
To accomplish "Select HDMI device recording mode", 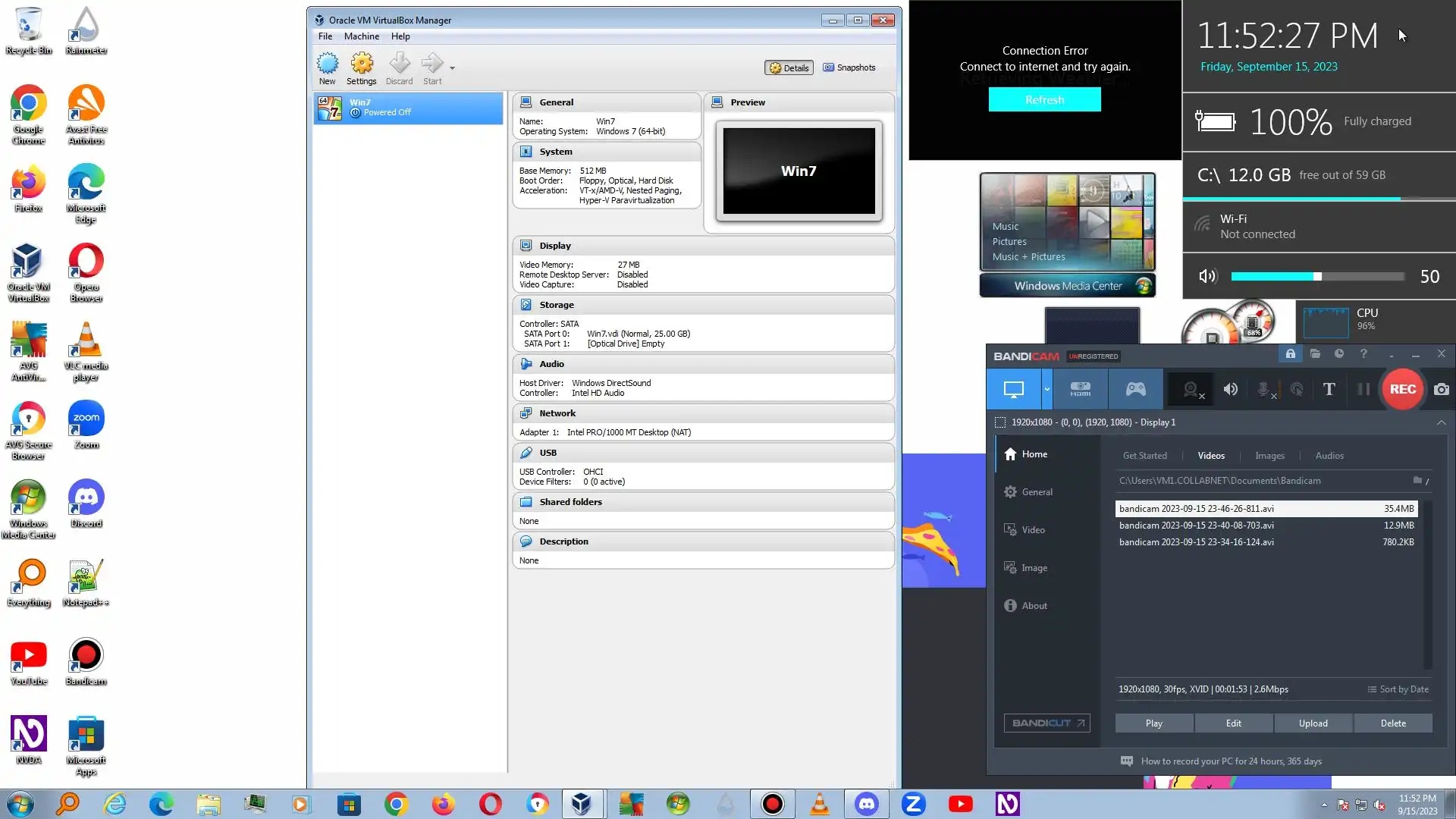I will click(x=1080, y=389).
